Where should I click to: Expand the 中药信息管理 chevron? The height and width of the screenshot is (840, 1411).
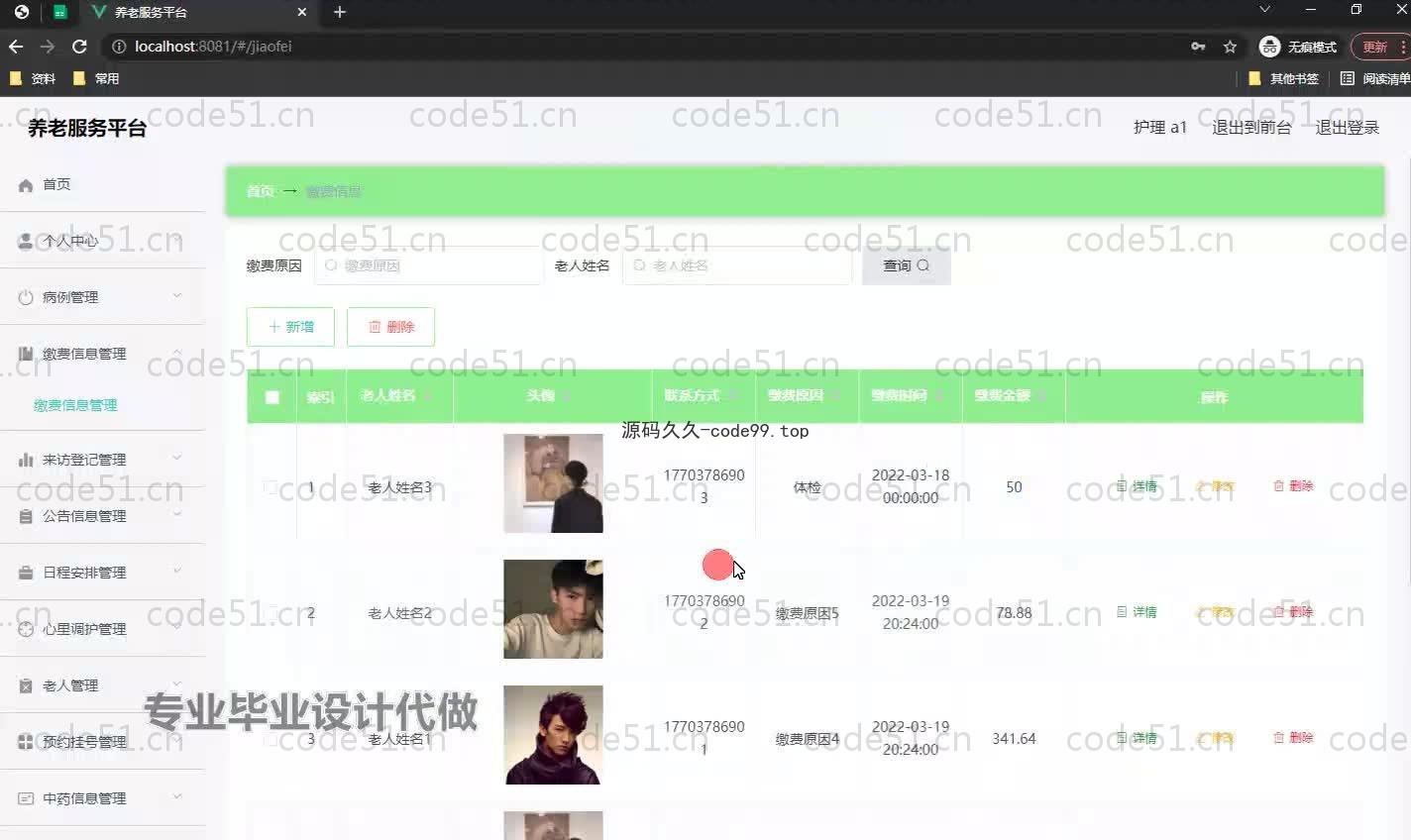177,796
